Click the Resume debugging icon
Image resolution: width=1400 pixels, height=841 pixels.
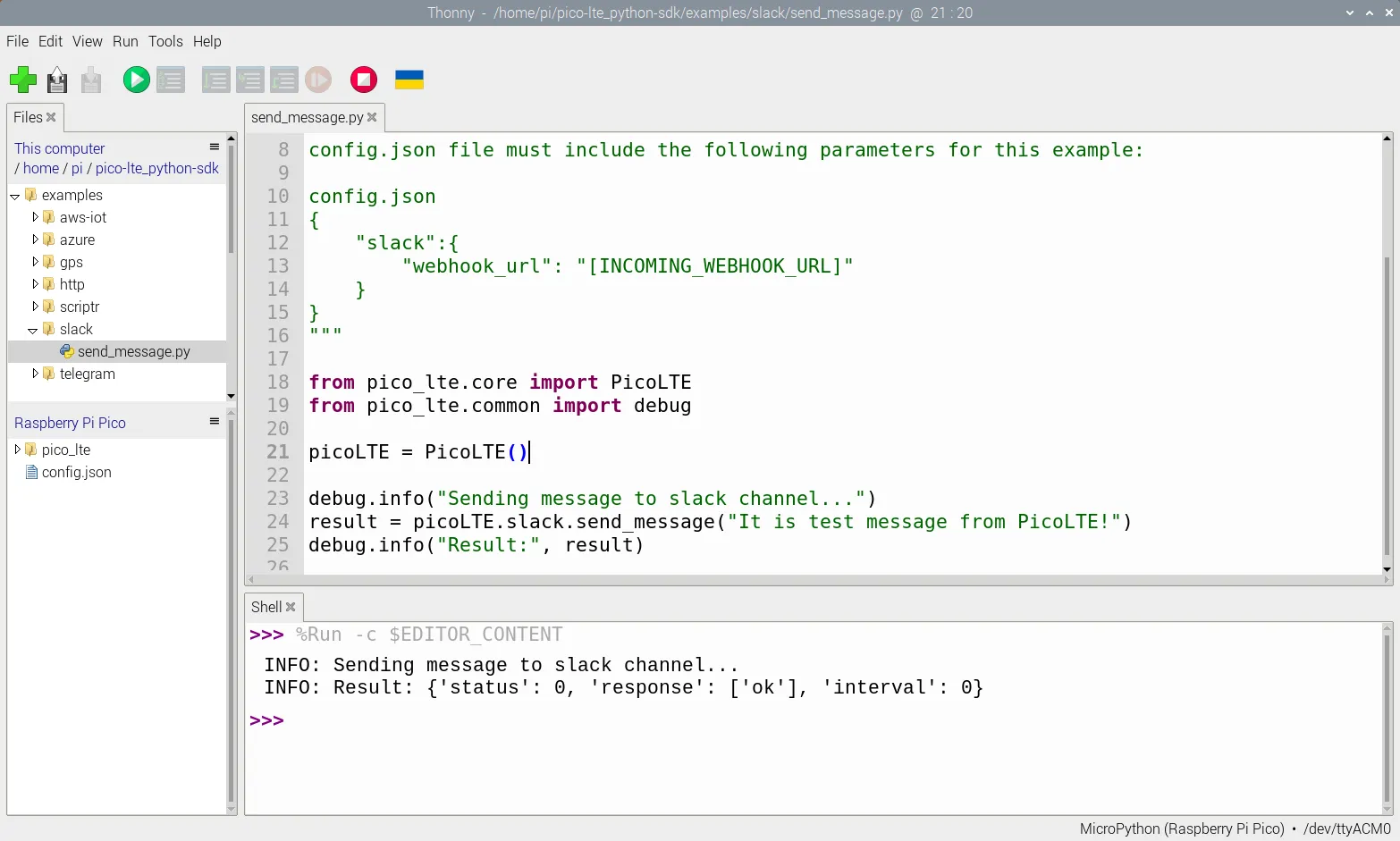tap(318, 80)
